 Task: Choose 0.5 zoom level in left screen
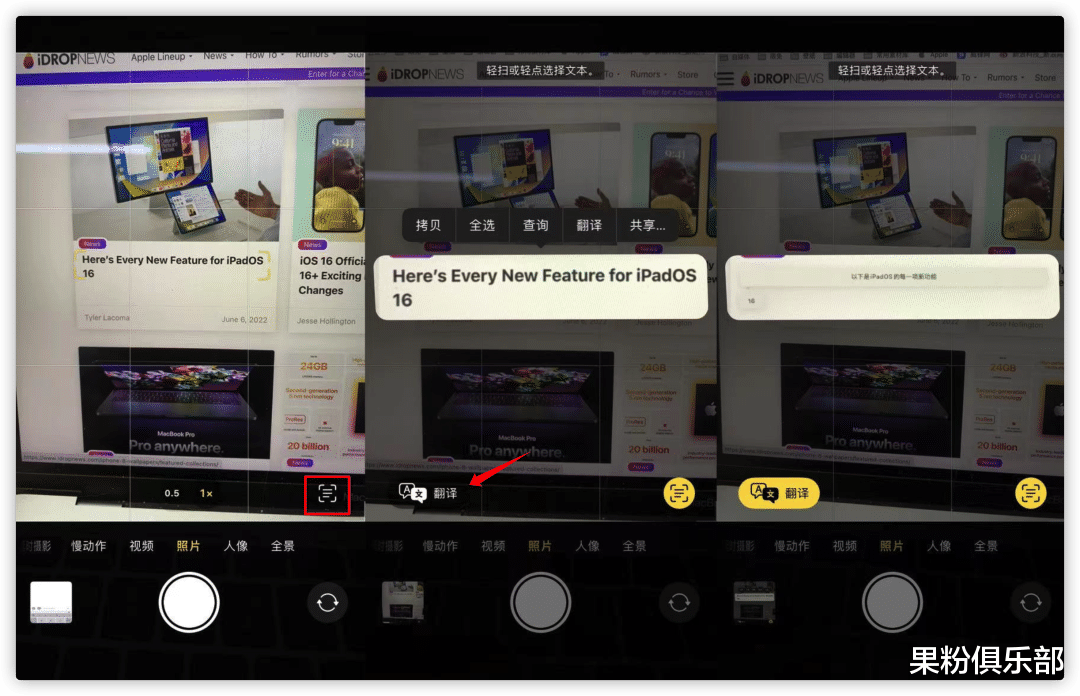tap(172, 493)
